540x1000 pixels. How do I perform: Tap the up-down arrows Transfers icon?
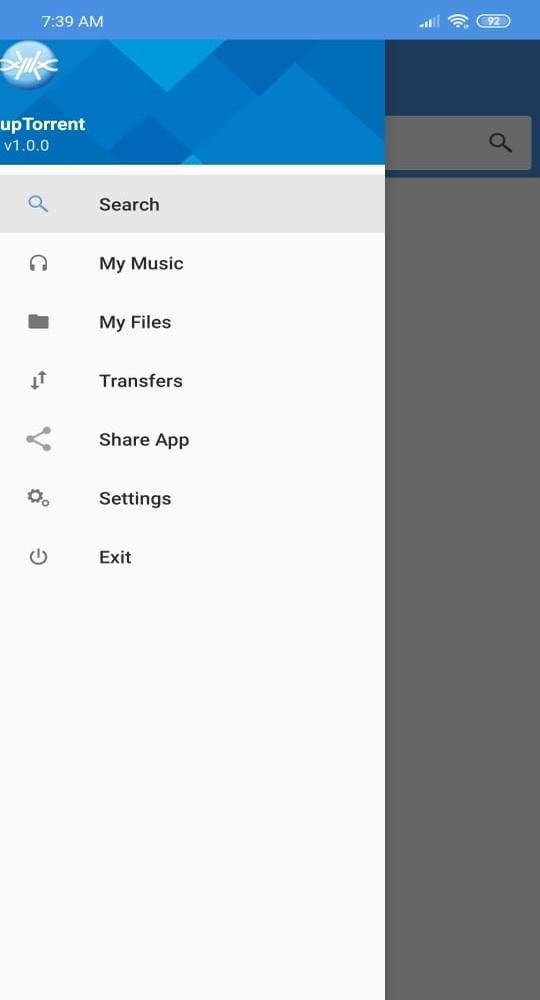click(38, 381)
